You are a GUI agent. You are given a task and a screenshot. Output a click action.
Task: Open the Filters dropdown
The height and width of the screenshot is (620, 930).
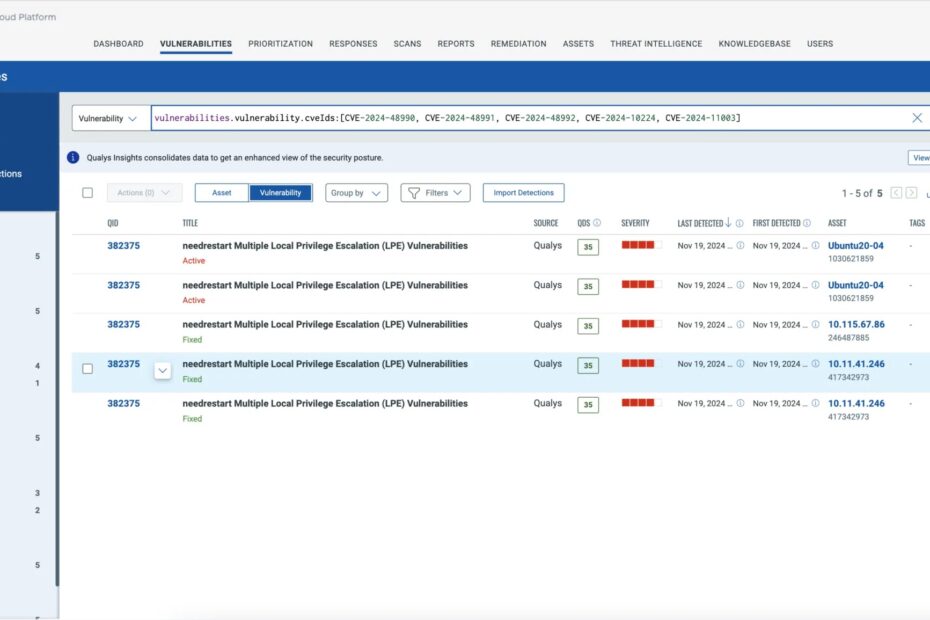(435, 193)
